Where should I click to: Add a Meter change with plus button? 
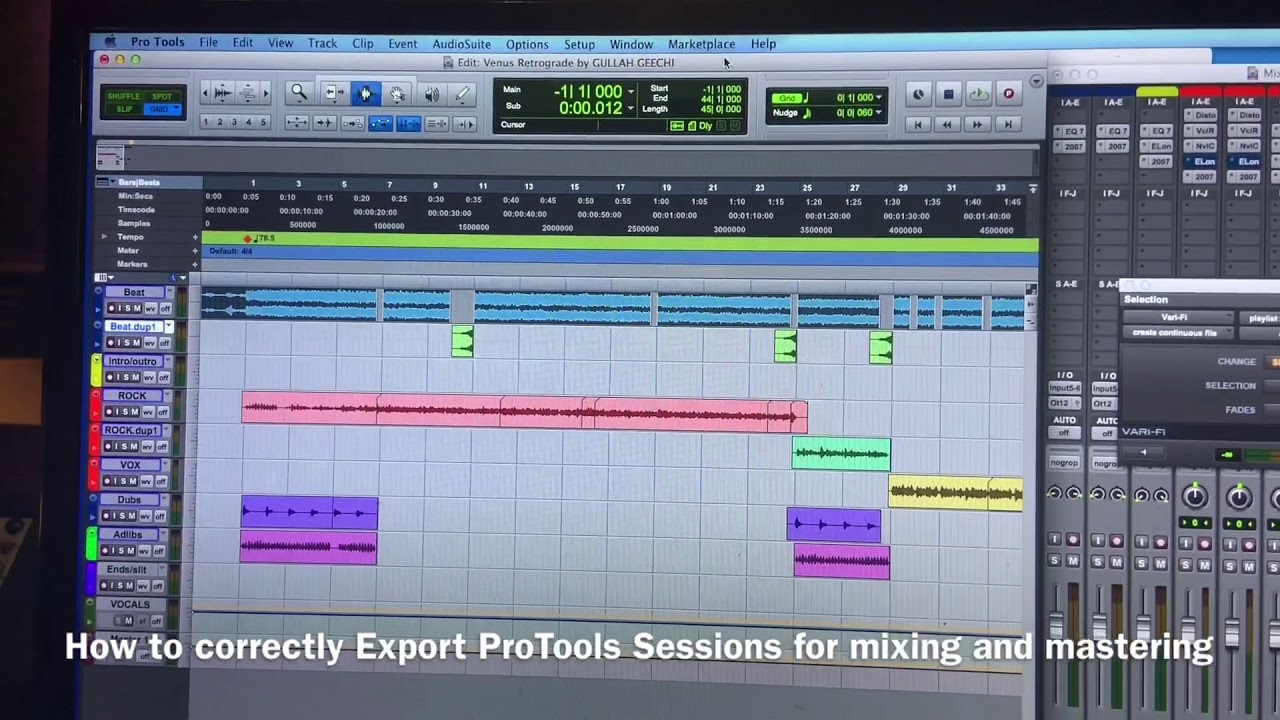195,251
